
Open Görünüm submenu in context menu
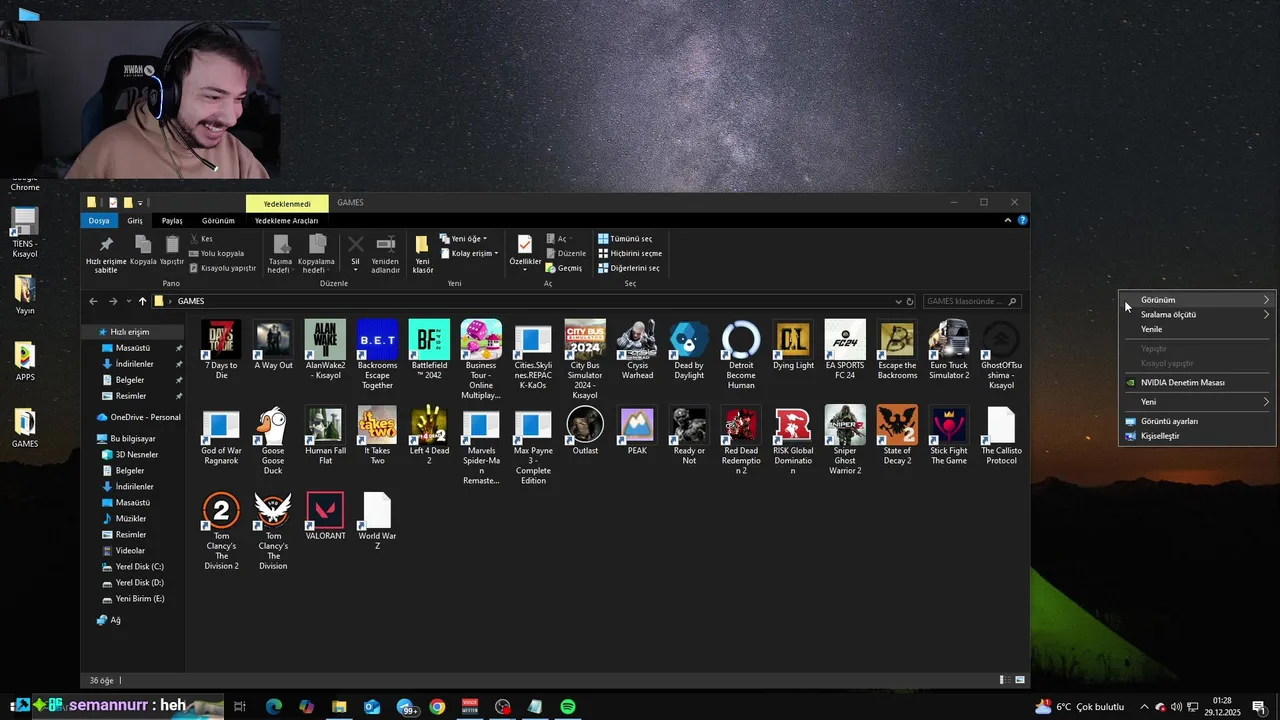pos(1197,300)
